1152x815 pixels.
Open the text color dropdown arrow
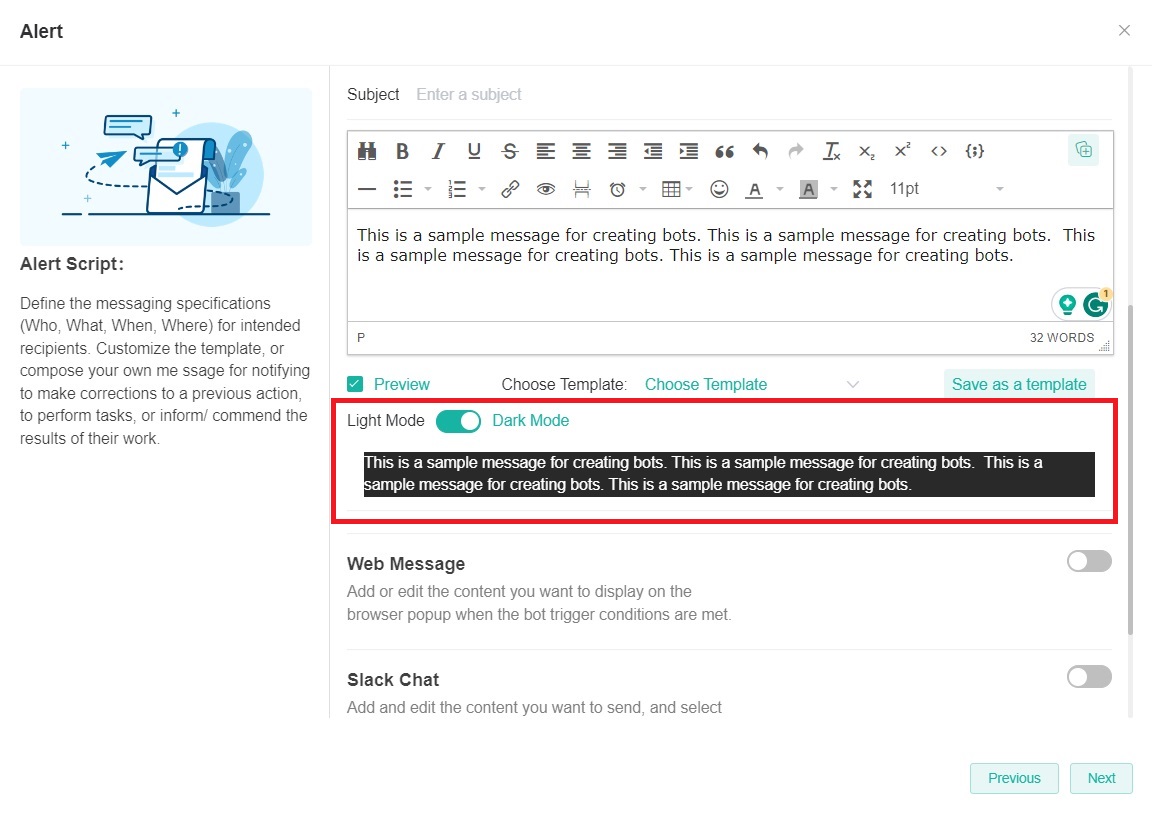[x=779, y=189]
